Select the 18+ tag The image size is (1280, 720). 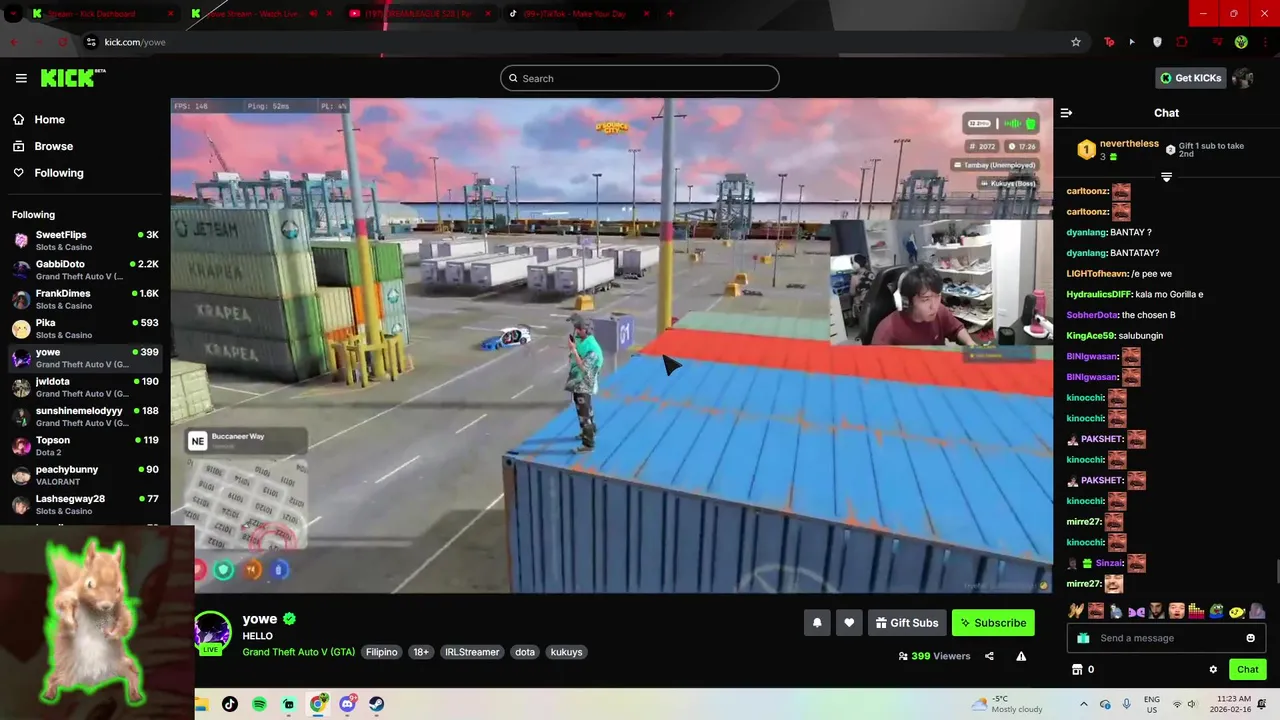point(421,652)
